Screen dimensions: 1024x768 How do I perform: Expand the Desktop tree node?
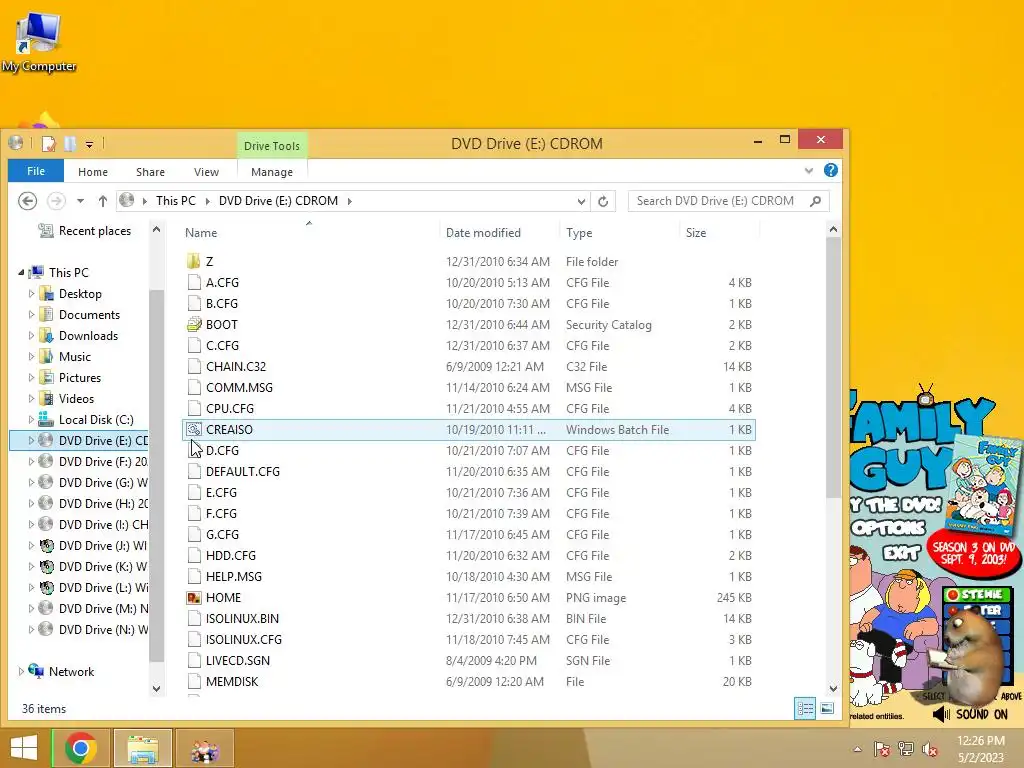[x=31, y=294]
